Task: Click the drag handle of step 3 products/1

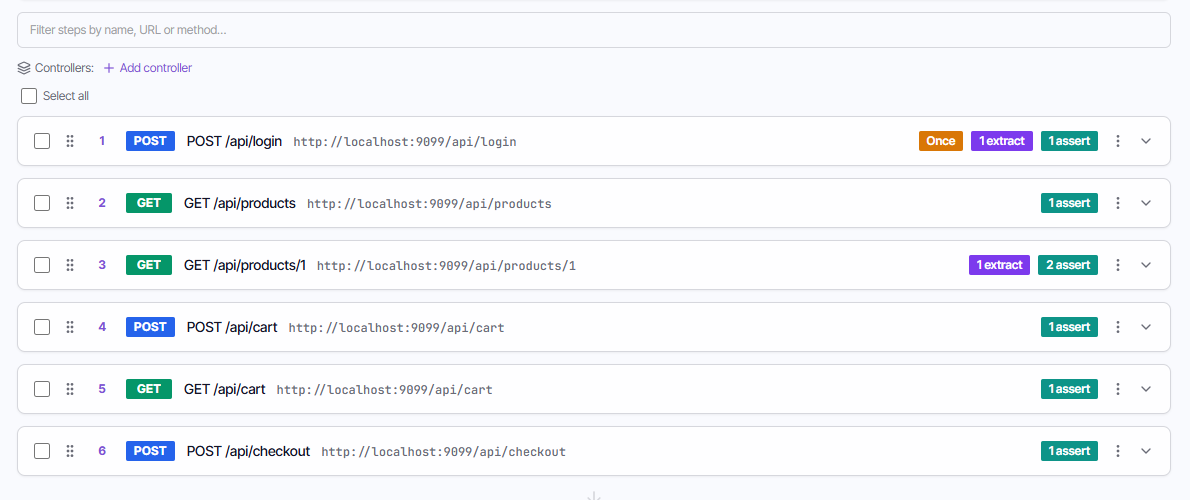Action: (70, 266)
